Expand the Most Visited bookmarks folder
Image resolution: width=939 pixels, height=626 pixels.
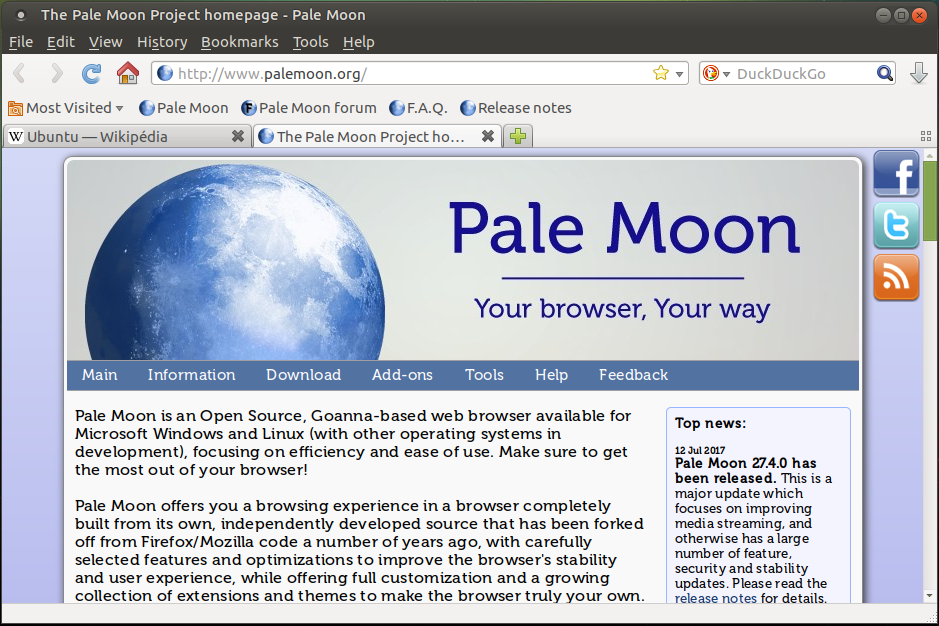66,108
